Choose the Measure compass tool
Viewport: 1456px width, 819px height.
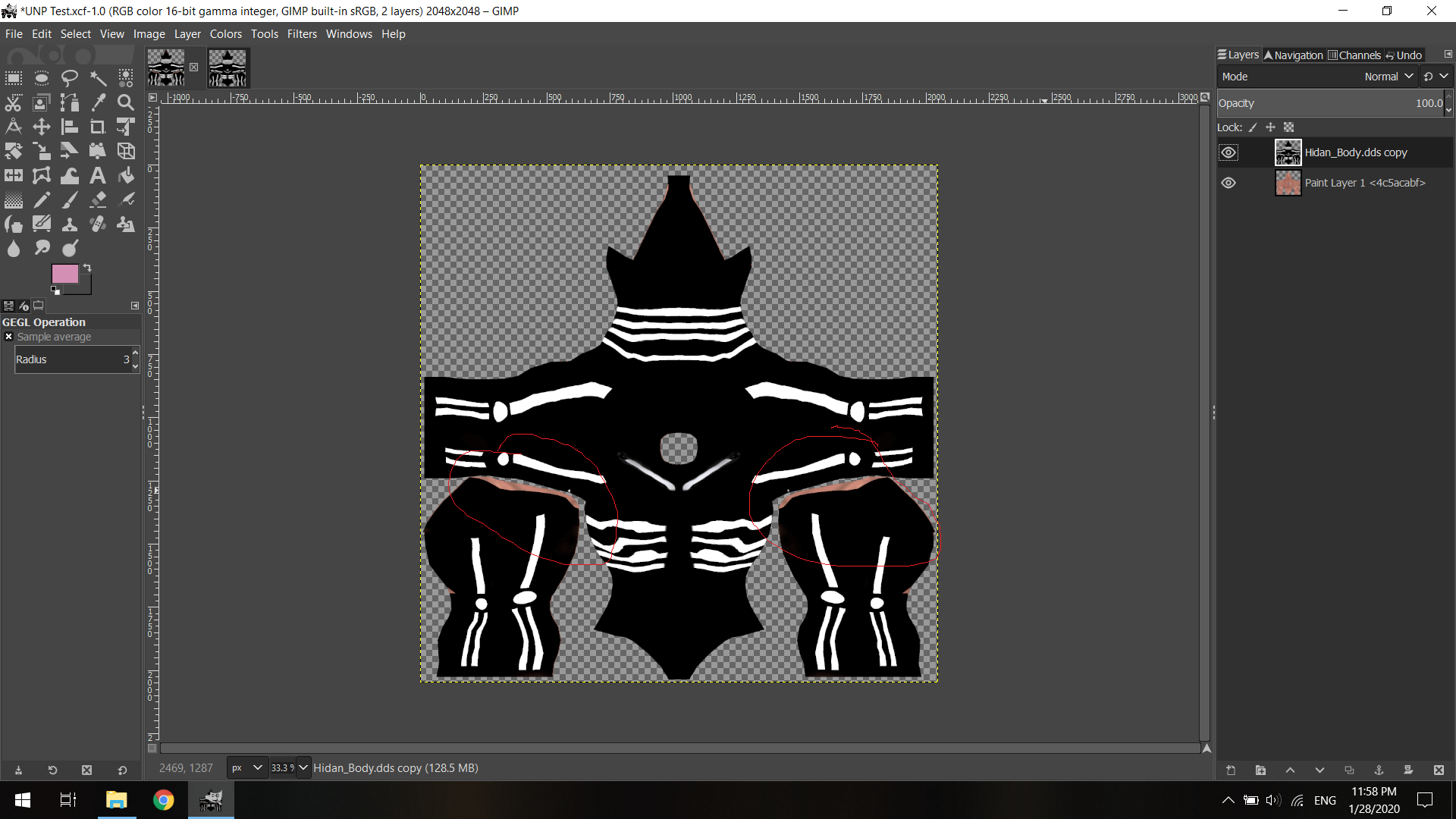[14, 127]
